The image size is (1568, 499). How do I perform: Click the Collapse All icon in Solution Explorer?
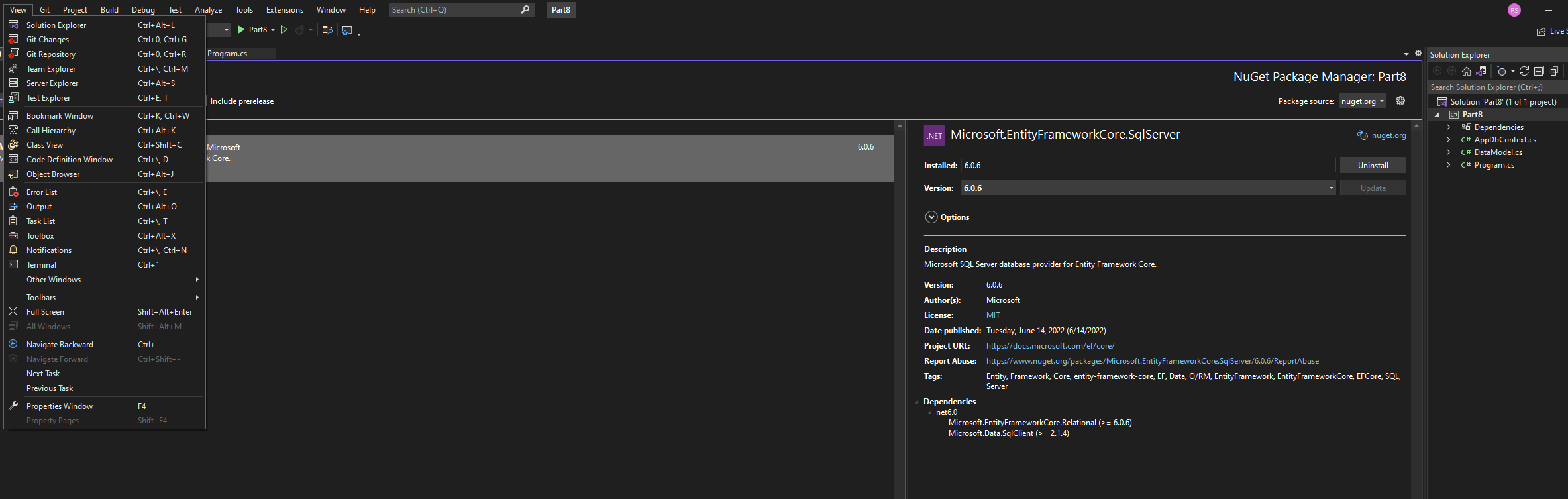[x=1539, y=71]
